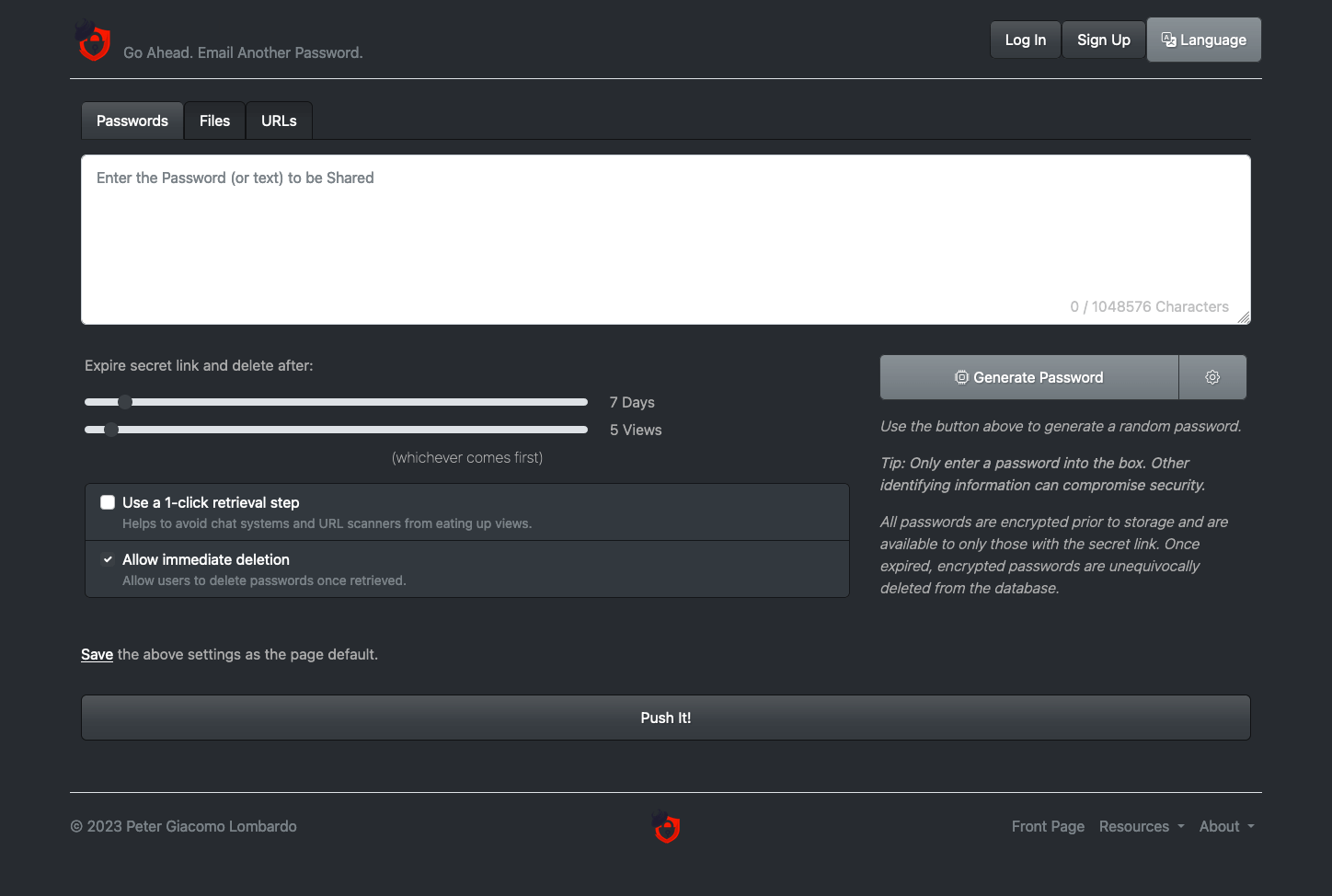Click the Password Pusher logo in header

(93, 40)
